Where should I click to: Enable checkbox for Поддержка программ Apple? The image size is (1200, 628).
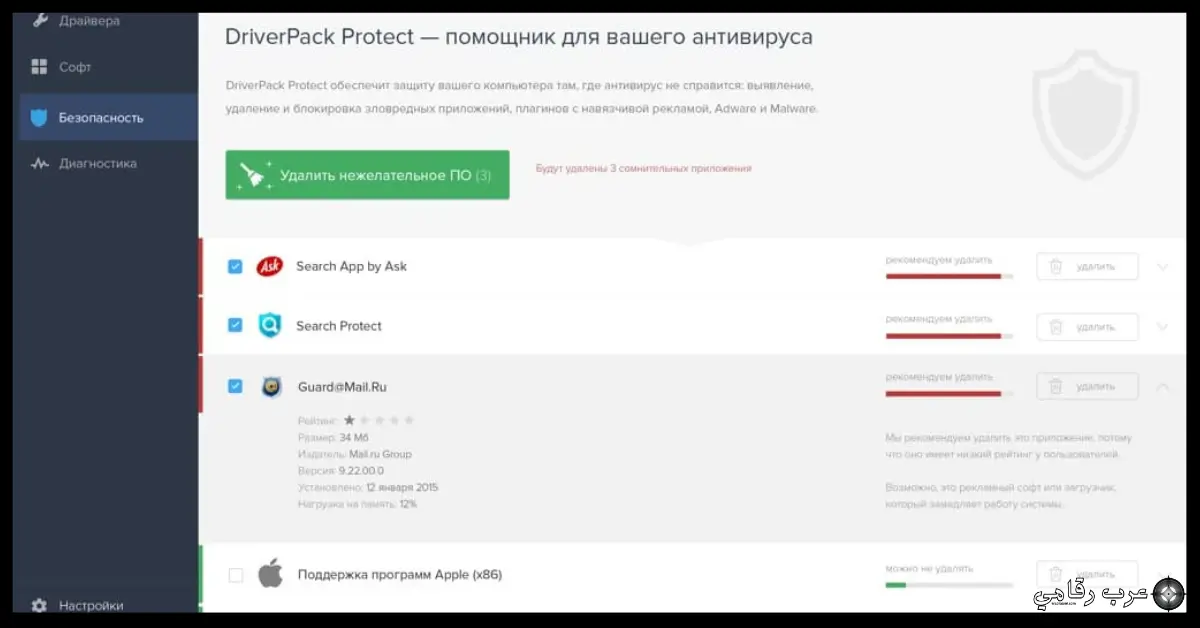(x=235, y=575)
